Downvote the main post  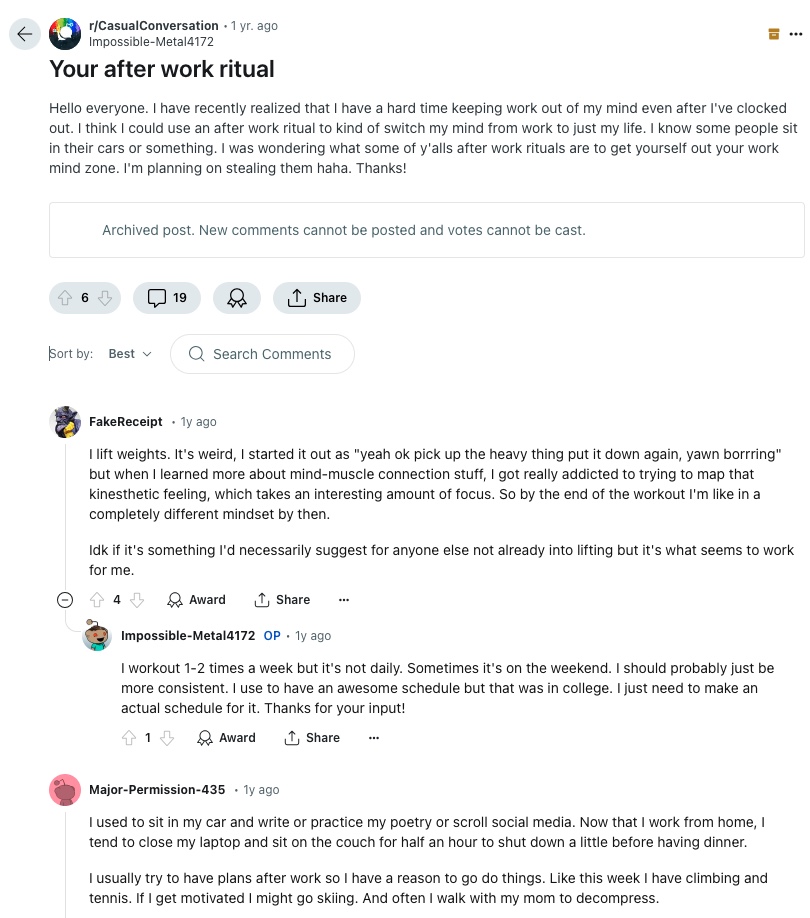(105, 298)
